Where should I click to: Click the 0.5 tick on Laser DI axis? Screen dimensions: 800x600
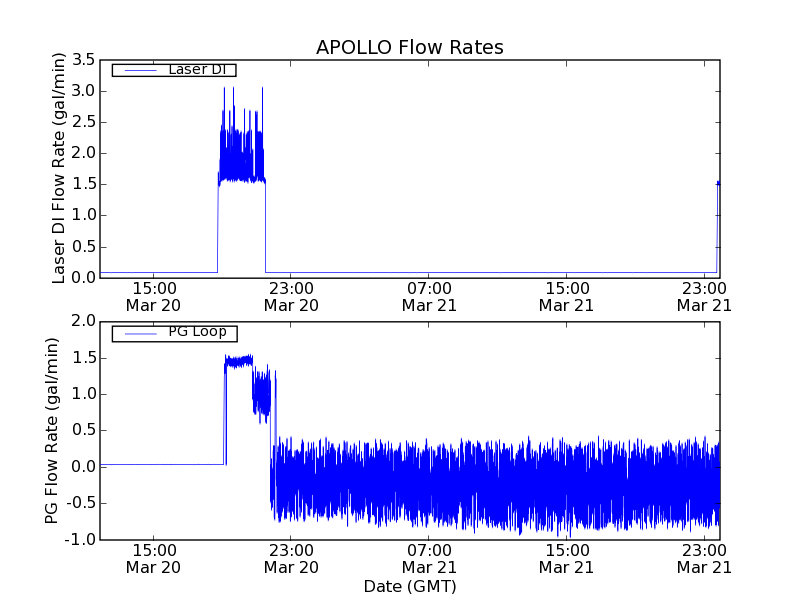tap(84, 247)
